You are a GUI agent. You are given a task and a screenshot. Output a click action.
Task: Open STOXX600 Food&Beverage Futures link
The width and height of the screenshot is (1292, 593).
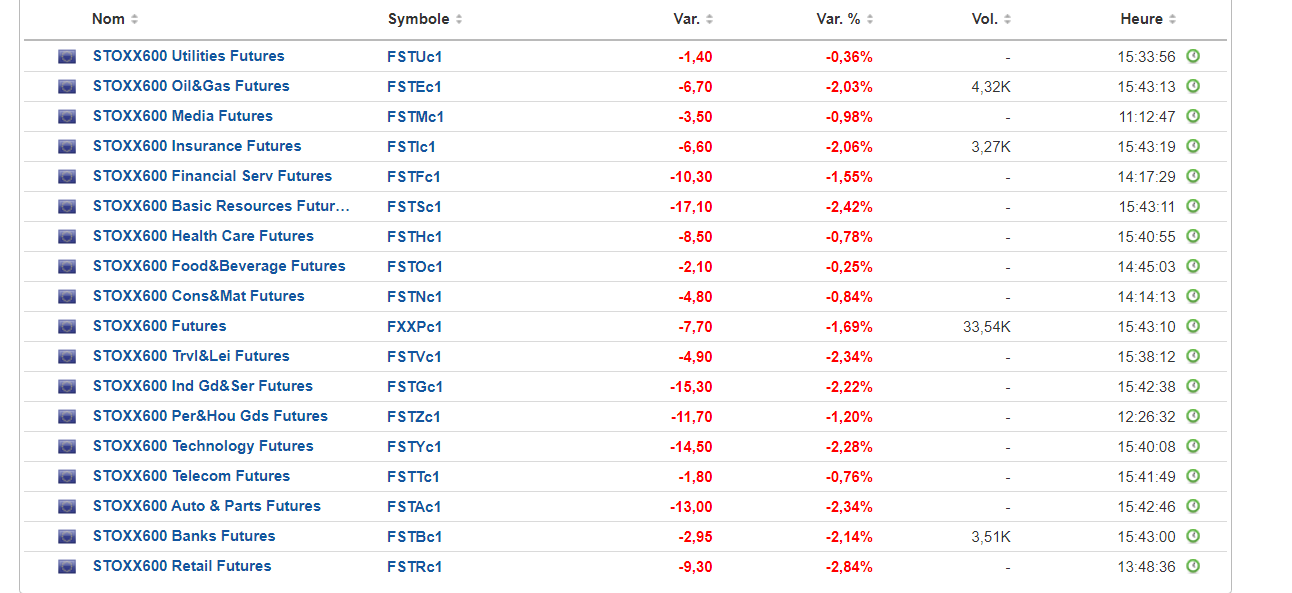pyautogui.click(x=219, y=266)
